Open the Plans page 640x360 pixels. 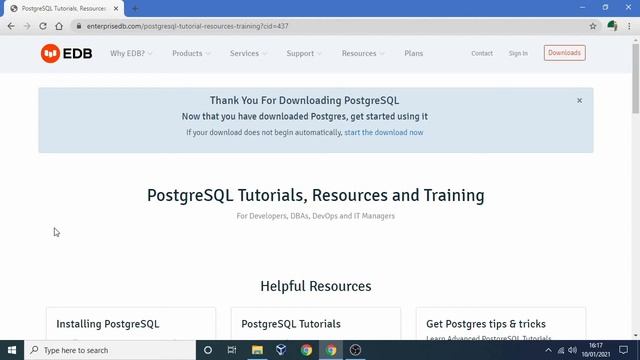pyautogui.click(x=413, y=53)
